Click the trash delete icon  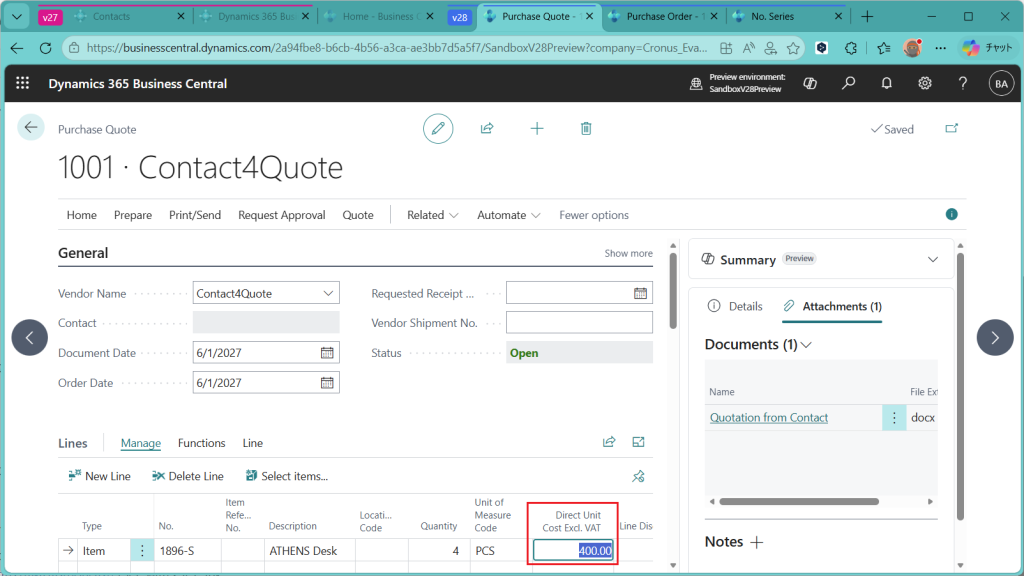click(x=586, y=128)
